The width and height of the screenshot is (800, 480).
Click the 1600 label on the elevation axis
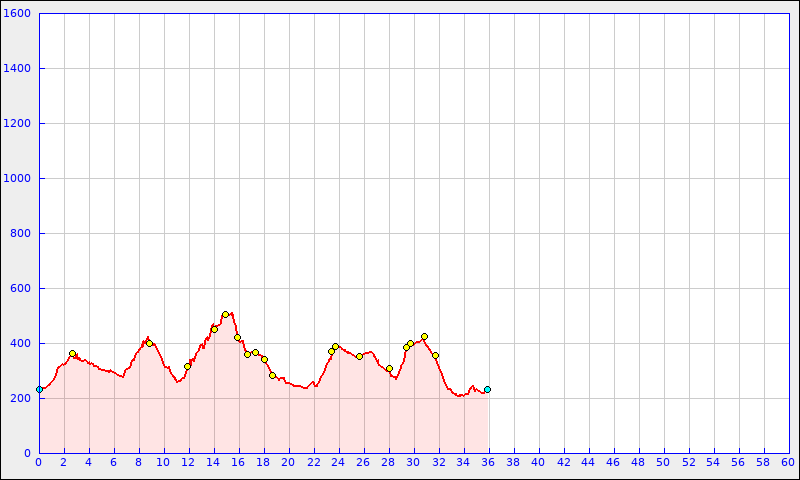click(x=18, y=14)
